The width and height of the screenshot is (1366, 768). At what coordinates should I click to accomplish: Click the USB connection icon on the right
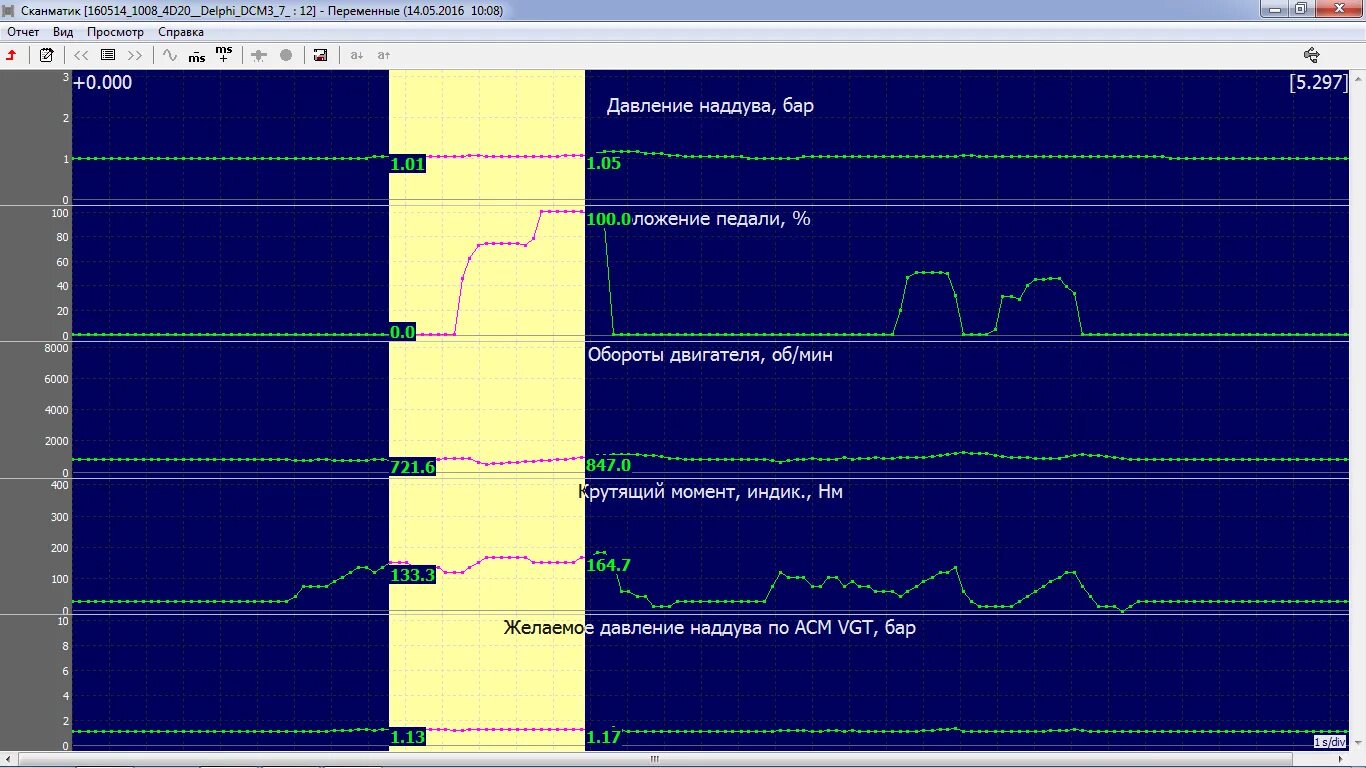1312,55
